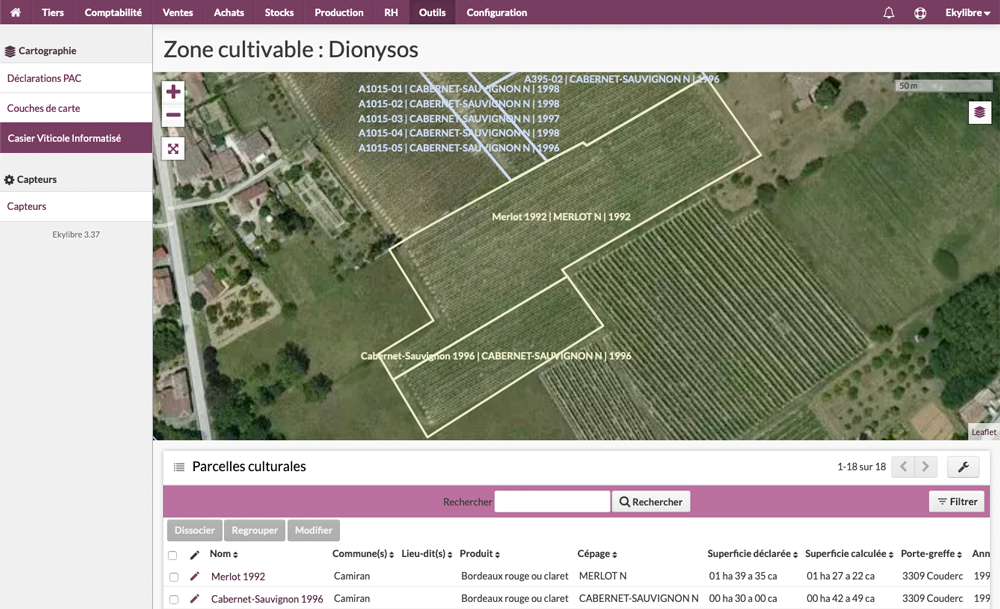Click the Dissocier button
Screen dimensions: 1000x609
pos(195,531)
